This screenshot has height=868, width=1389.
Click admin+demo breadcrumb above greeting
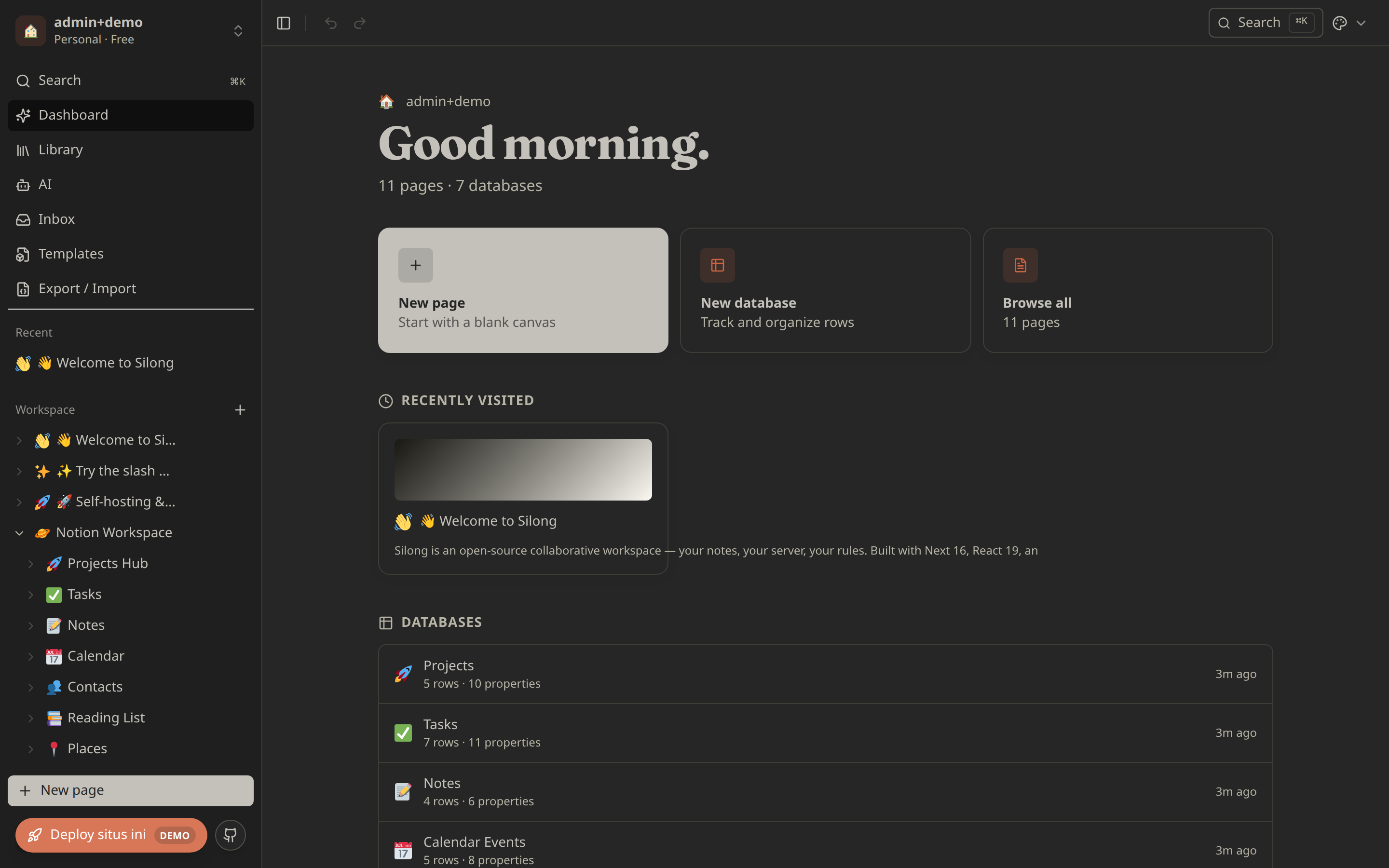[448, 102]
